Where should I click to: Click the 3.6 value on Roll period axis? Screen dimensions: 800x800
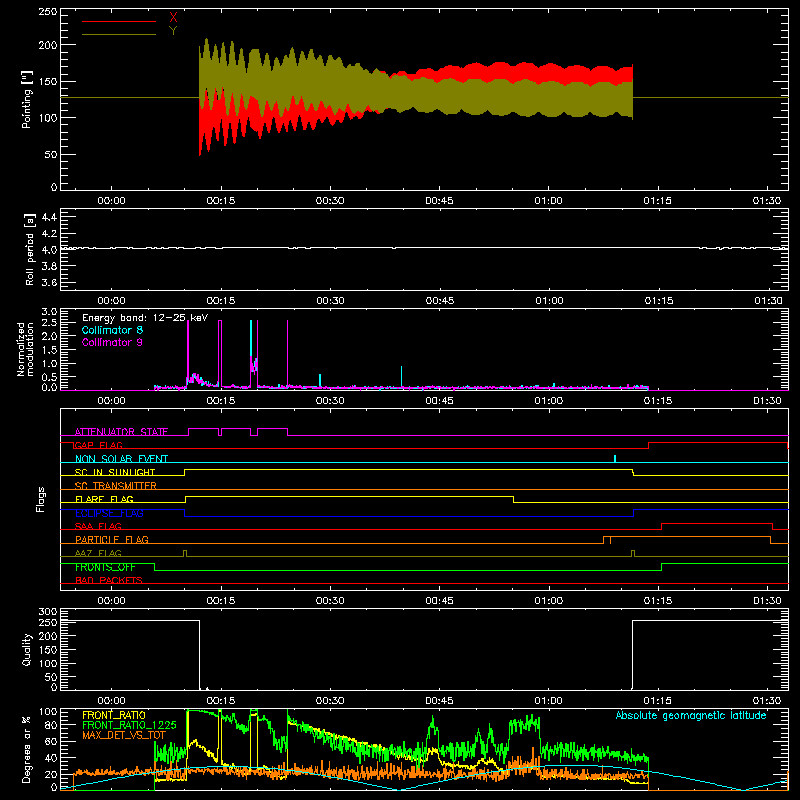tap(49, 282)
